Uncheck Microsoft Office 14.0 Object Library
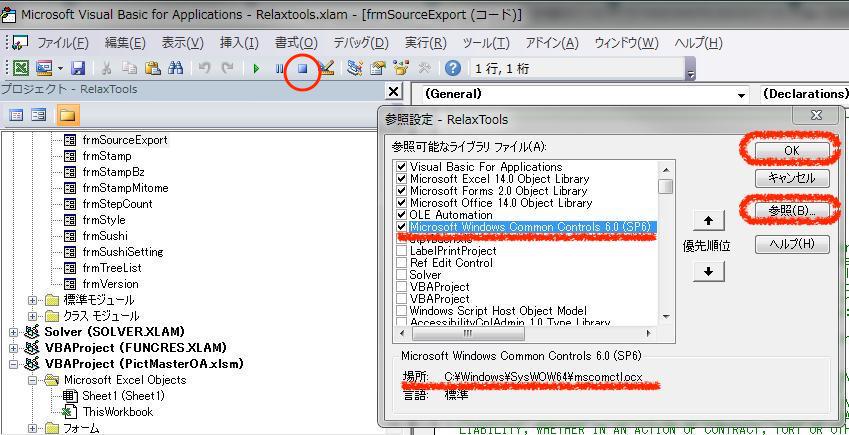849x435 pixels. 401,203
